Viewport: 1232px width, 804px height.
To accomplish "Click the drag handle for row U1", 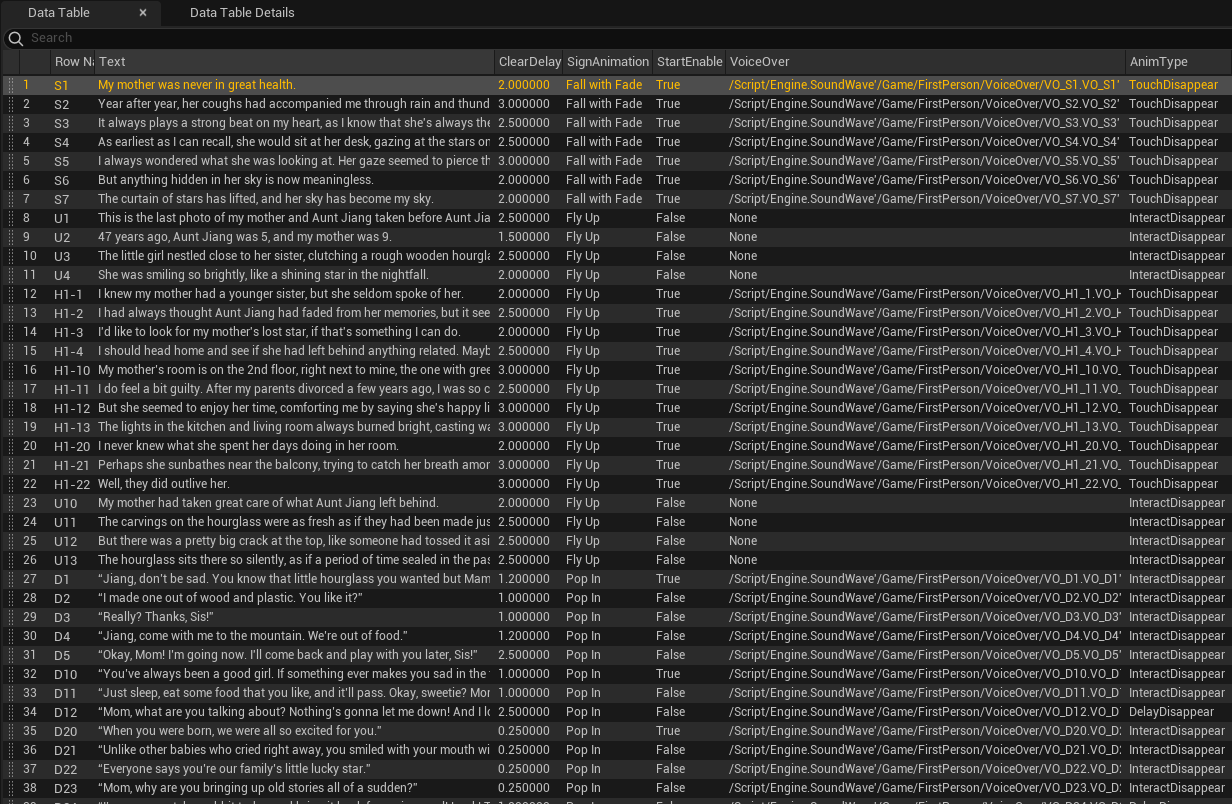I will 11,218.
